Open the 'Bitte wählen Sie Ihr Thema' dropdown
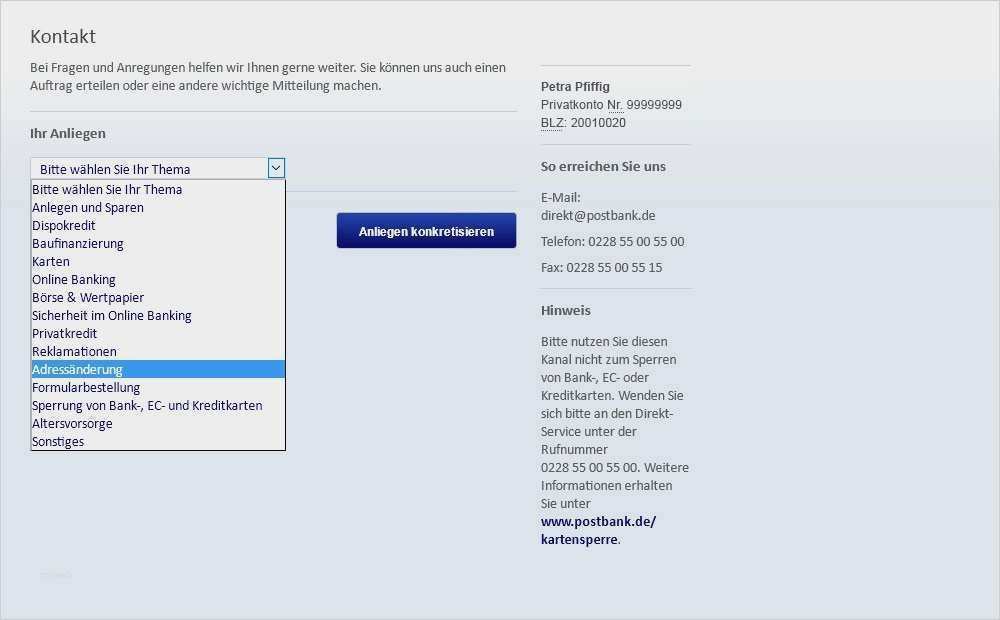The height and width of the screenshot is (620, 1000). (150, 168)
